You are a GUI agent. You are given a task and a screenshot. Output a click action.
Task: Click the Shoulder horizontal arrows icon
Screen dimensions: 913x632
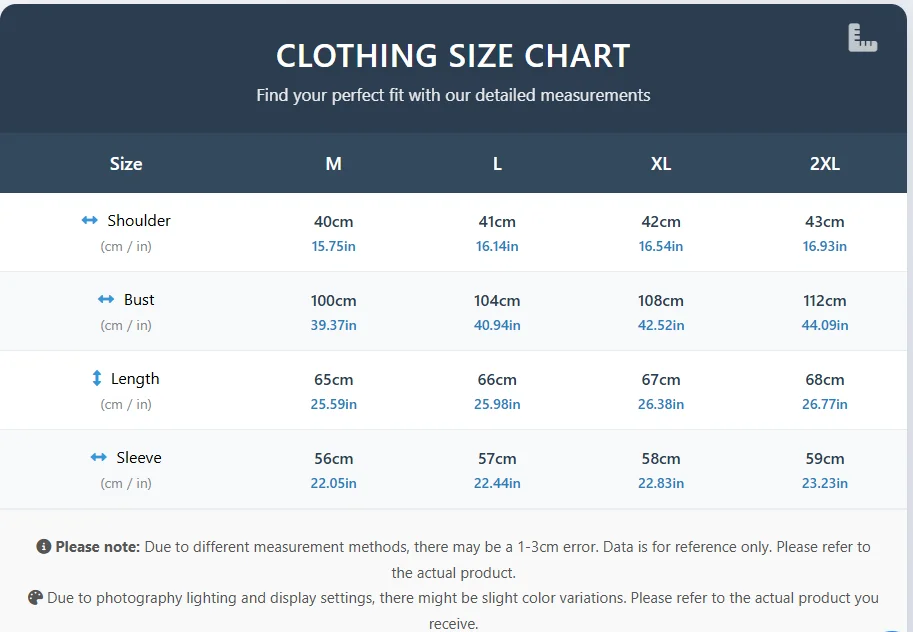coord(90,220)
